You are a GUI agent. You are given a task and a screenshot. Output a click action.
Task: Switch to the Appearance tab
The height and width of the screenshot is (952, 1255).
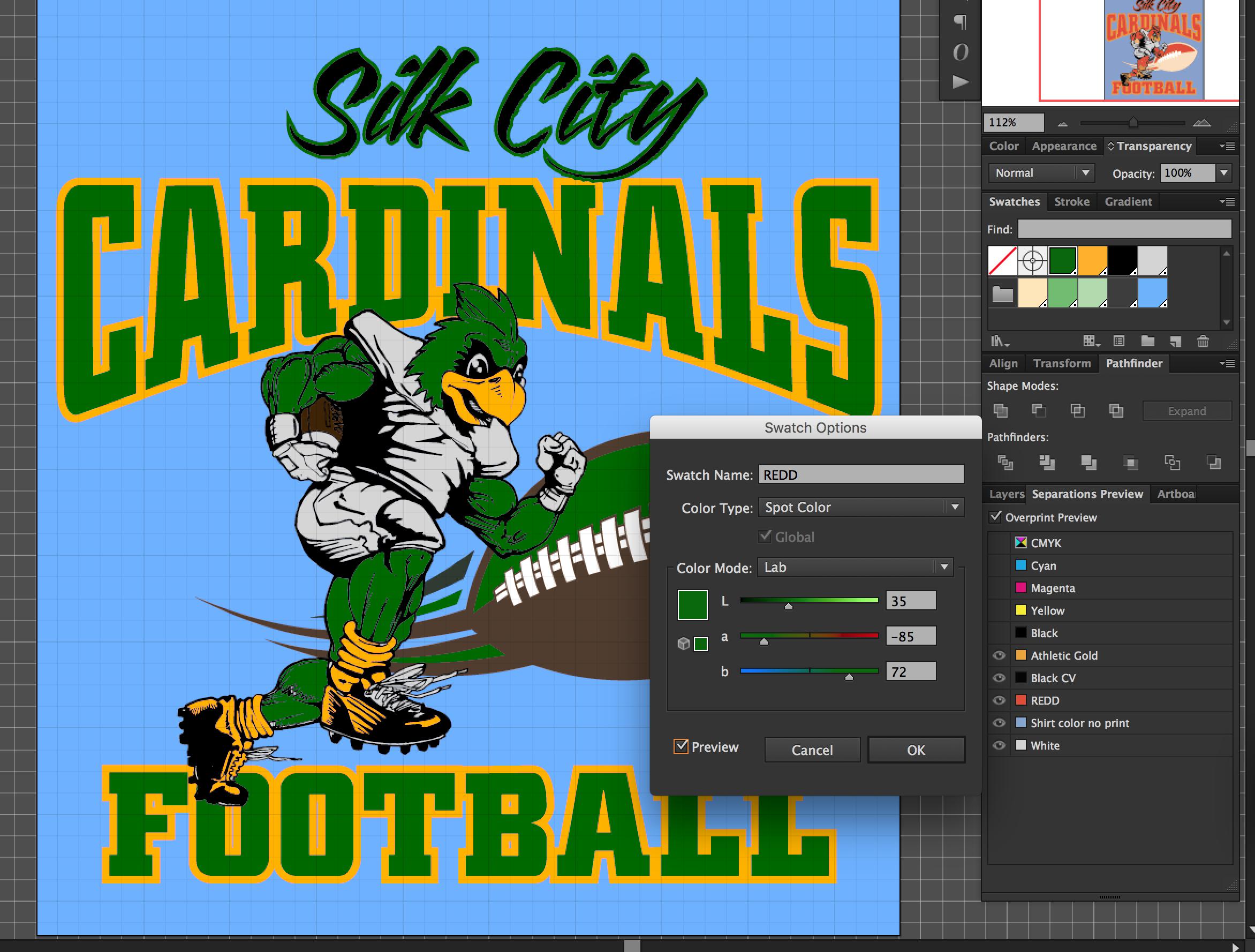click(1064, 146)
